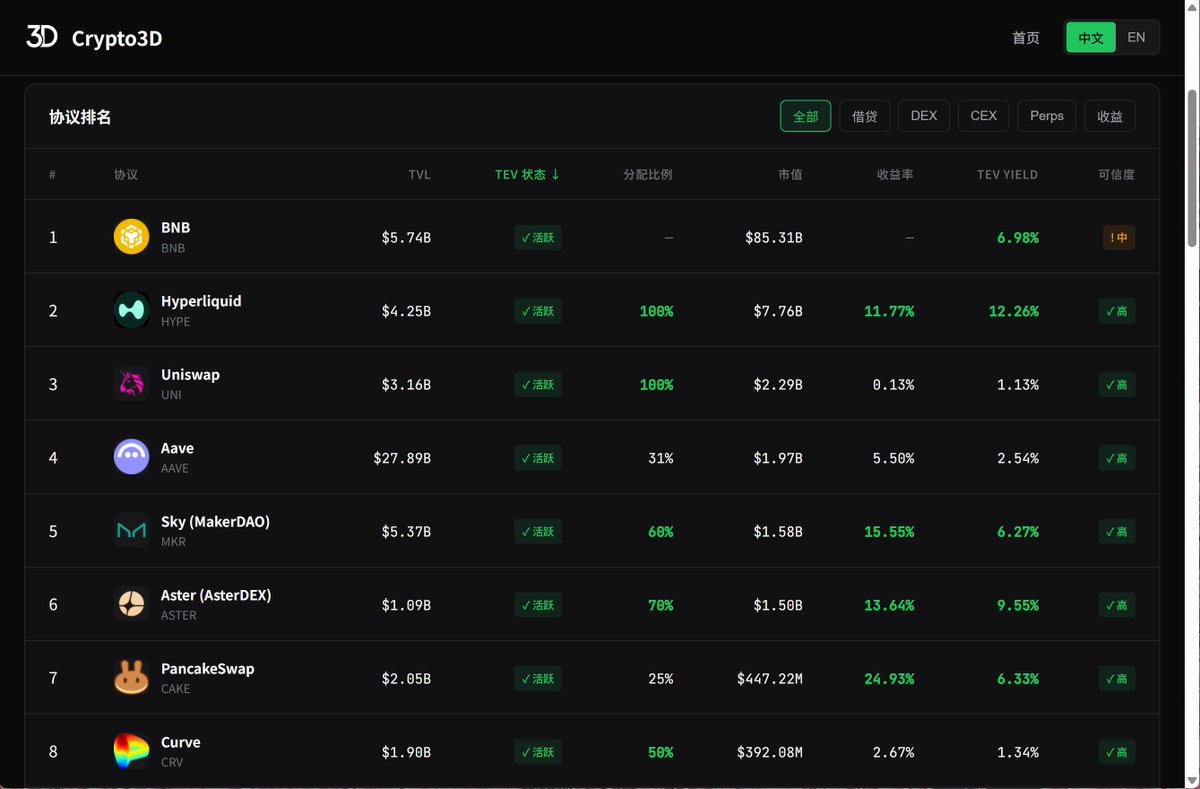The image size is (1200, 789).
Task: Click the Sky MakerDAO logo icon
Action: (x=131, y=531)
